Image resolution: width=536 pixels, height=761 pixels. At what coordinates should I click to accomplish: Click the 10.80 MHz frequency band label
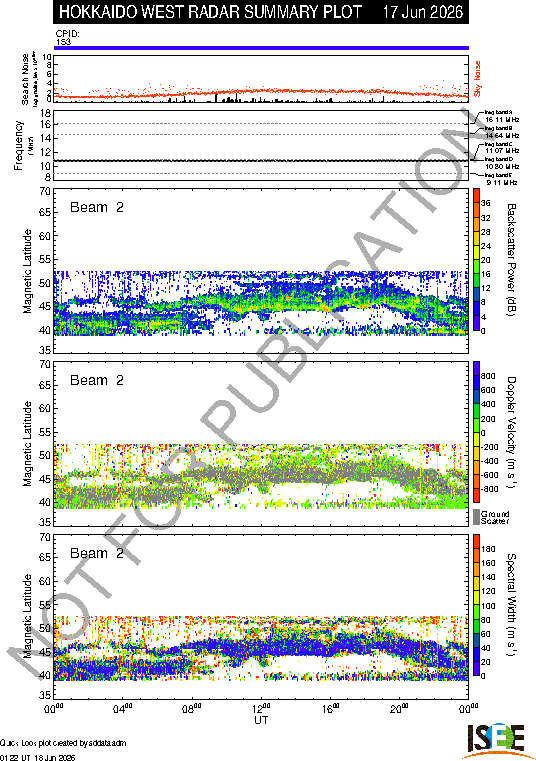[x=502, y=166]
